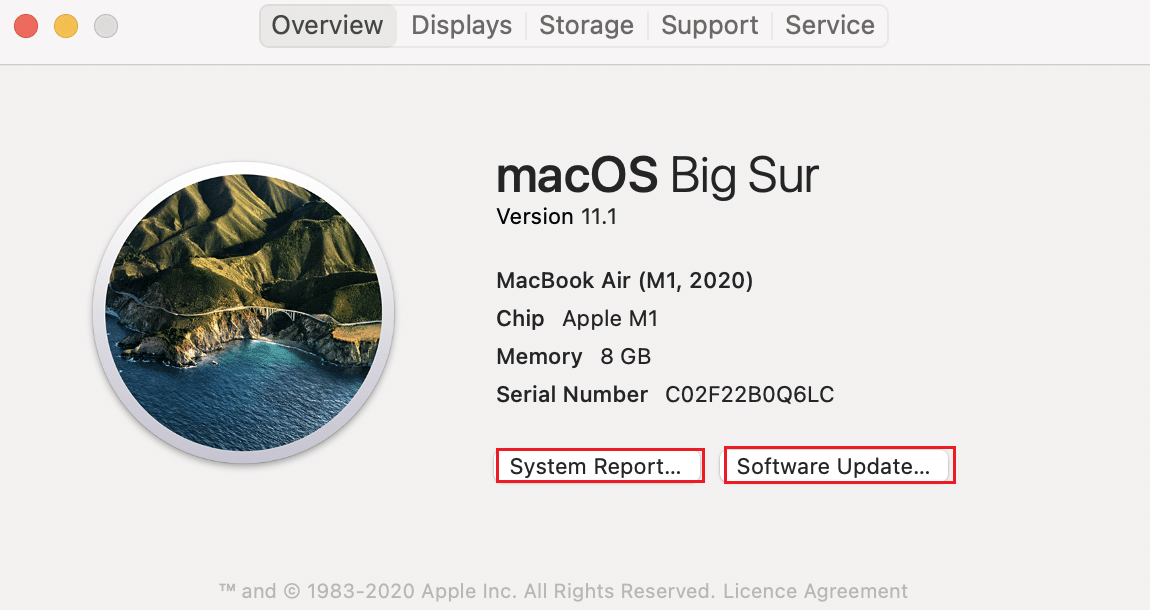Click the Memory 8 GB line

click(x=572, y=356)
